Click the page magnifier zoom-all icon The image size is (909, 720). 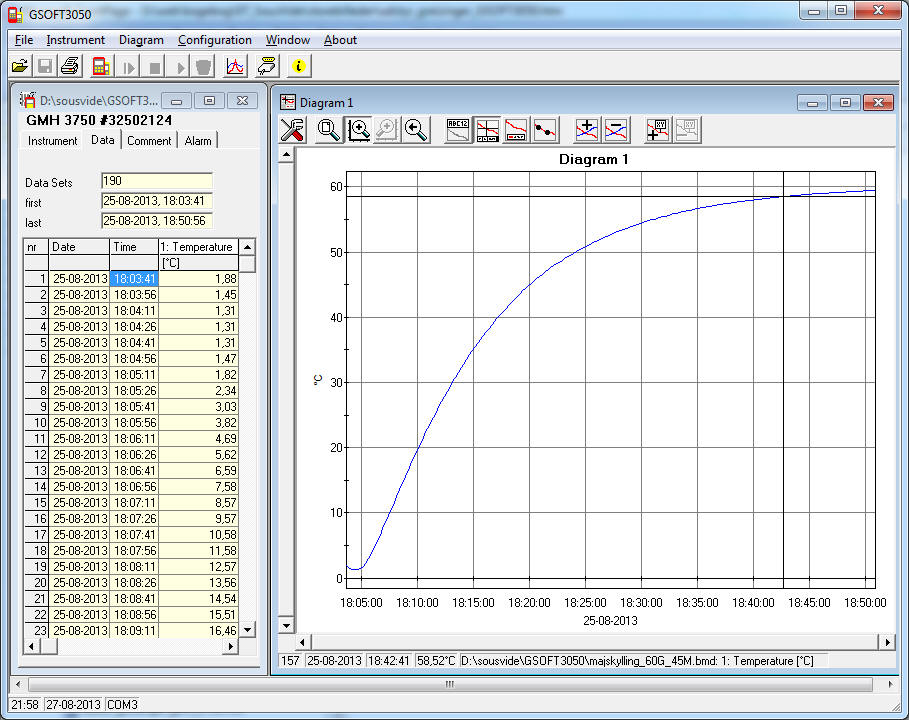pyautogui.click(x=329, y=130)
